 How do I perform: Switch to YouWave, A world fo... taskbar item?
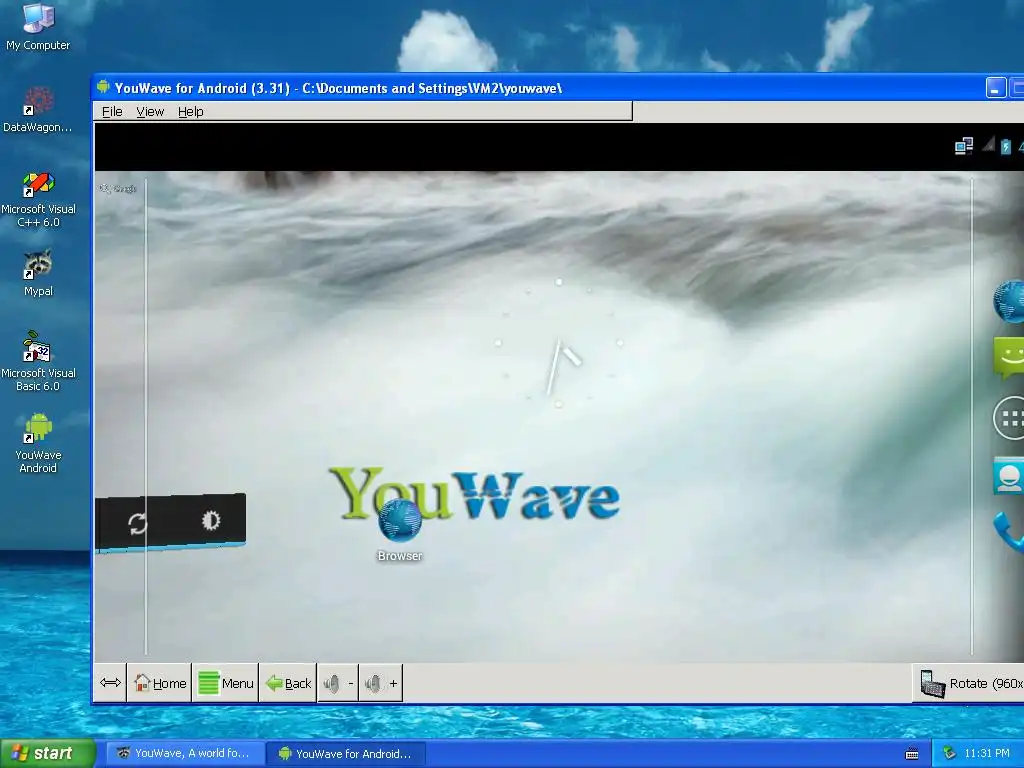click(x=185, y=753)
